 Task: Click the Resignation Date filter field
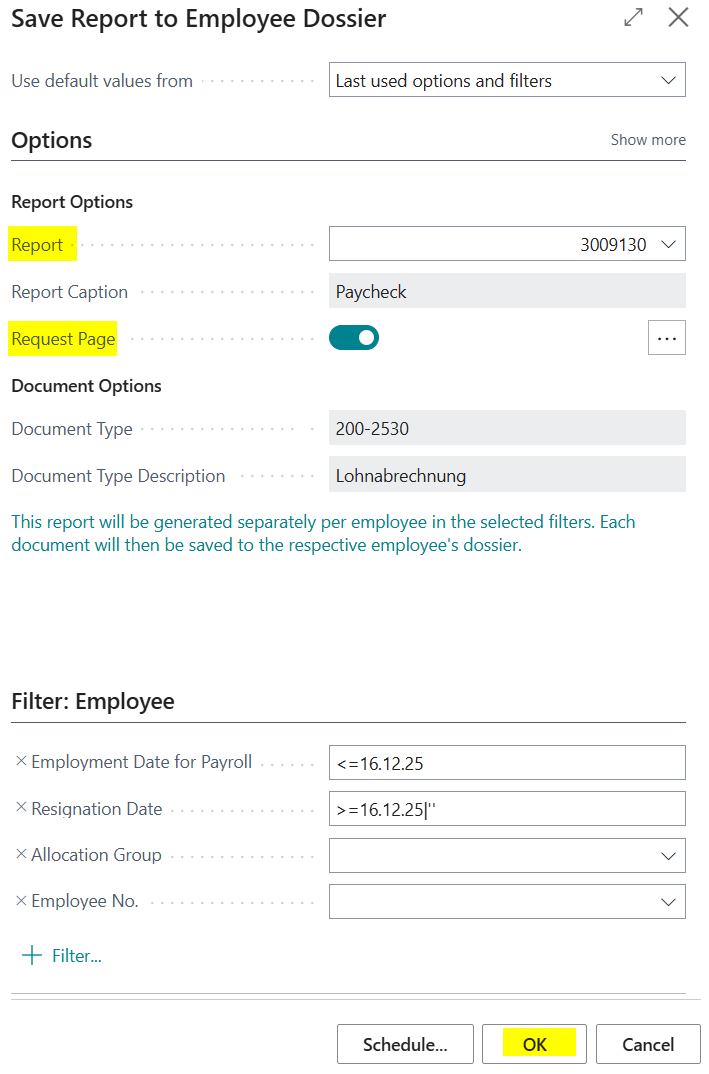506,809
